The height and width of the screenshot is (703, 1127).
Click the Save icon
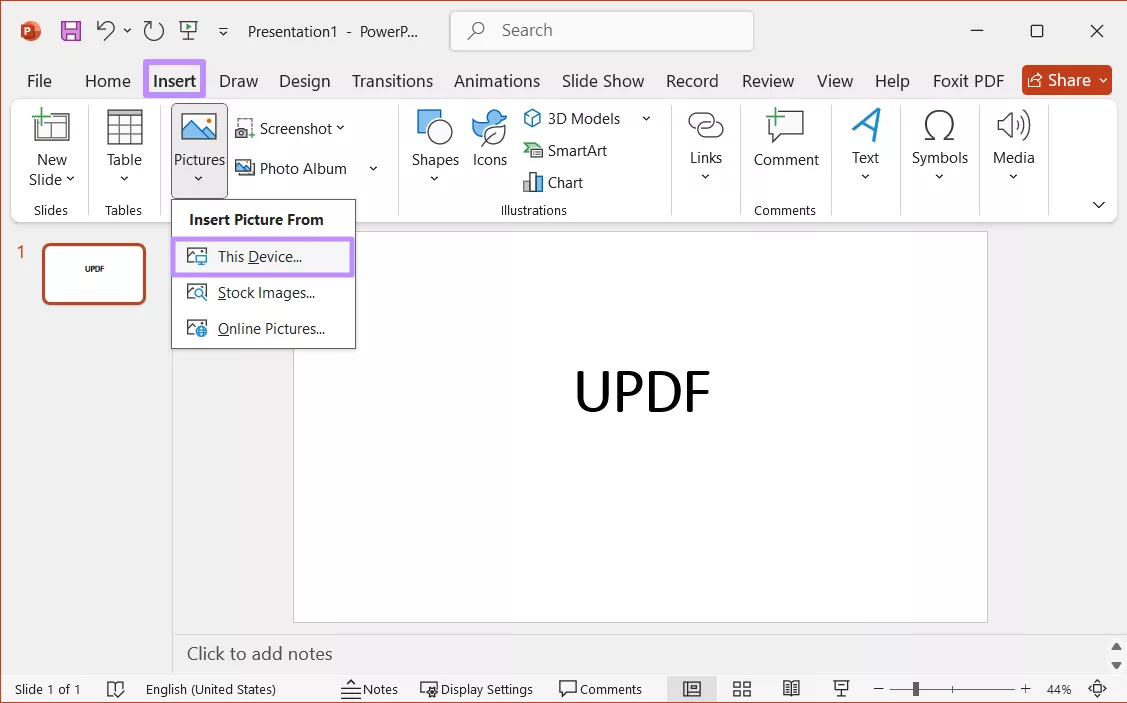70,30
